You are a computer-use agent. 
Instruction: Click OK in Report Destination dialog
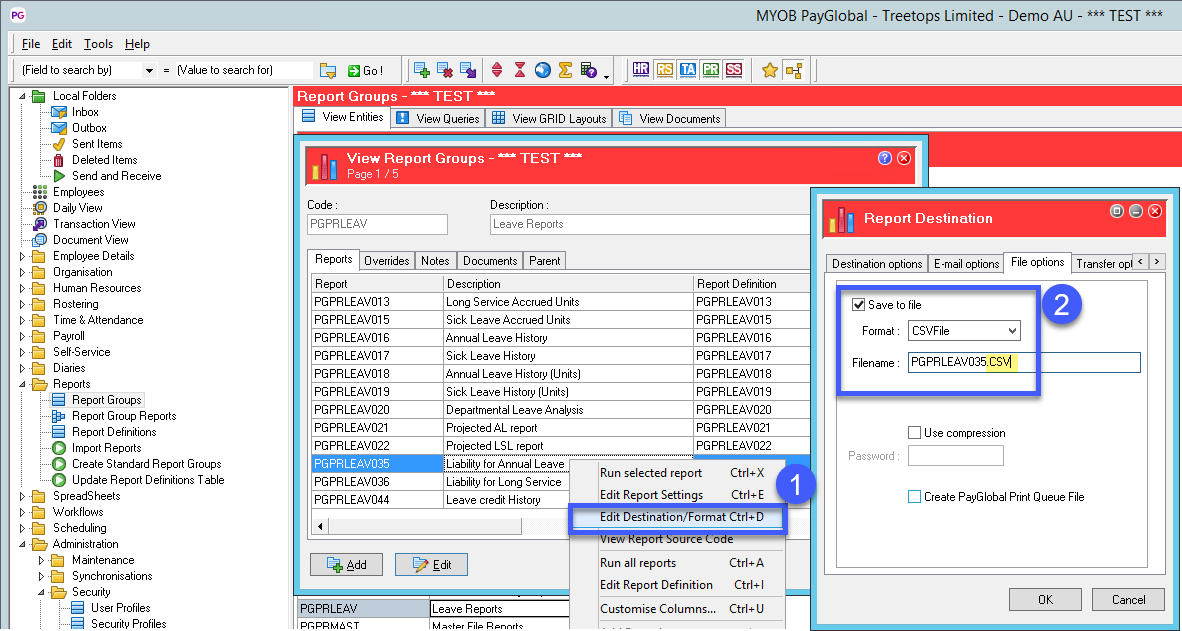[1045, 600]
